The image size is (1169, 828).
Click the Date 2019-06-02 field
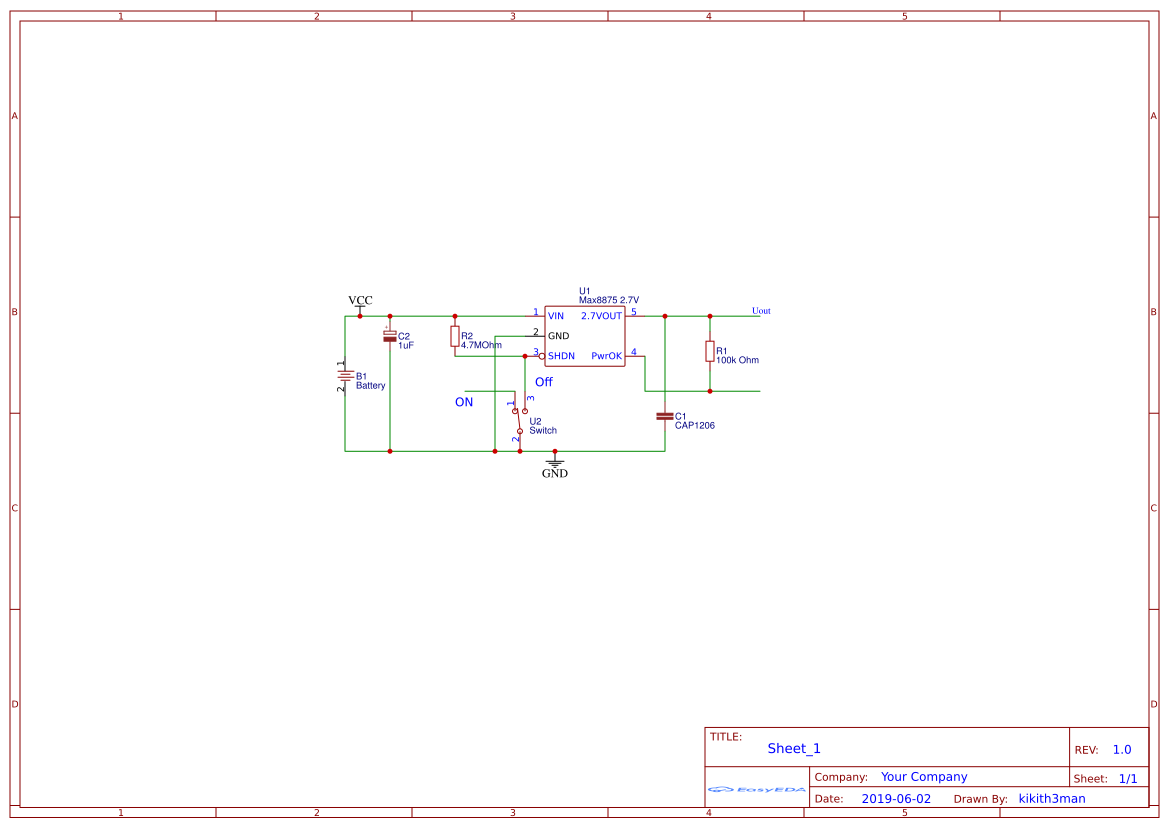(897, 798)
